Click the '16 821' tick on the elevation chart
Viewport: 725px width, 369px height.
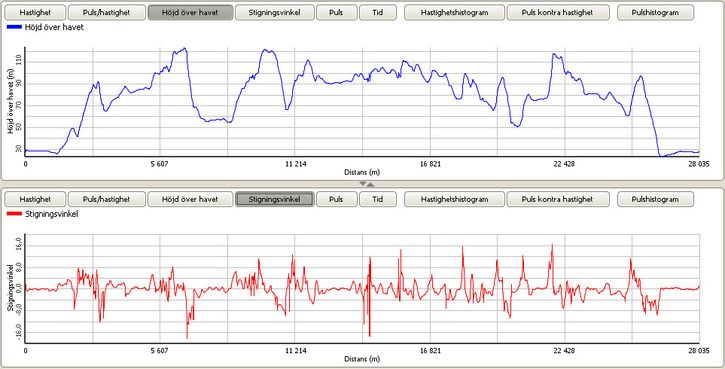tap(430, 164)
